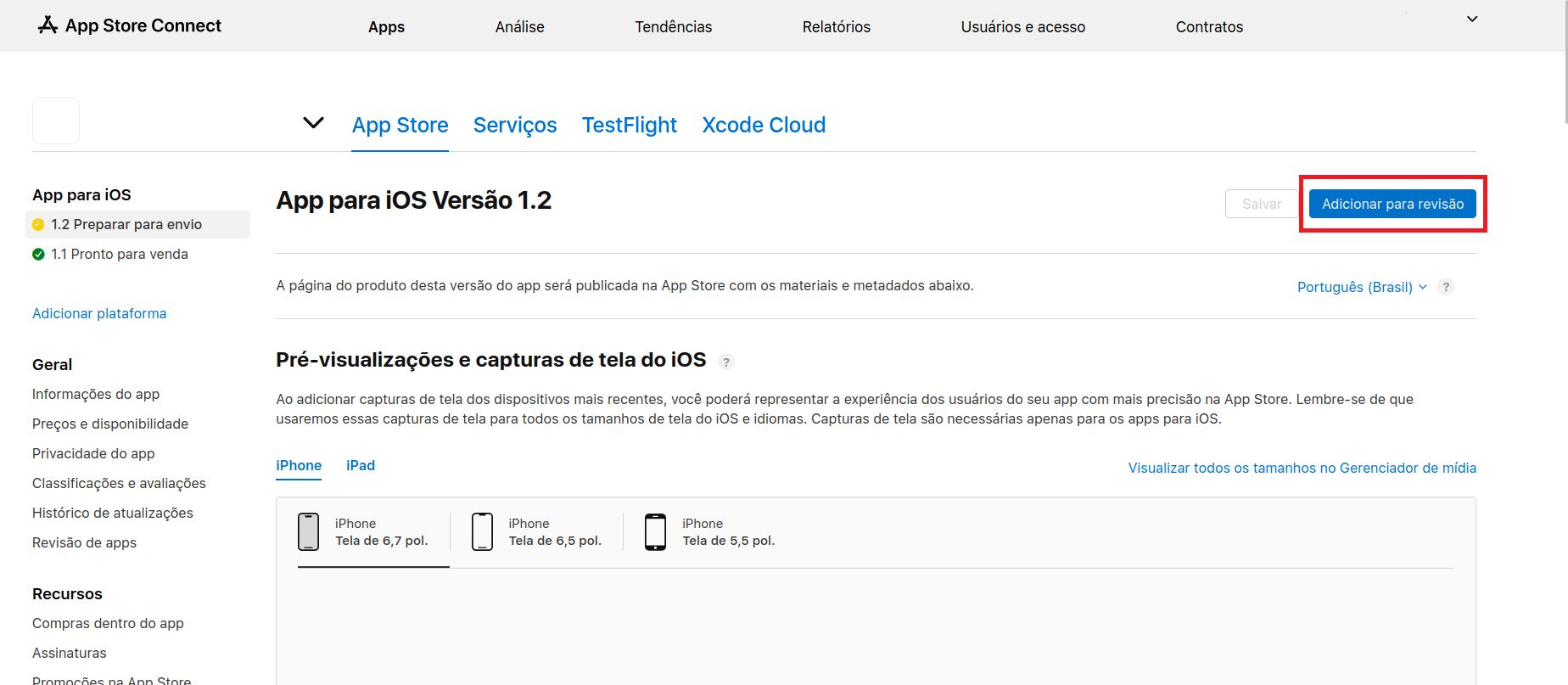Image resolution: width=1568 pixels, height=685 pixels.
Task: Select the iPad device tab
Action: point(361,466)
